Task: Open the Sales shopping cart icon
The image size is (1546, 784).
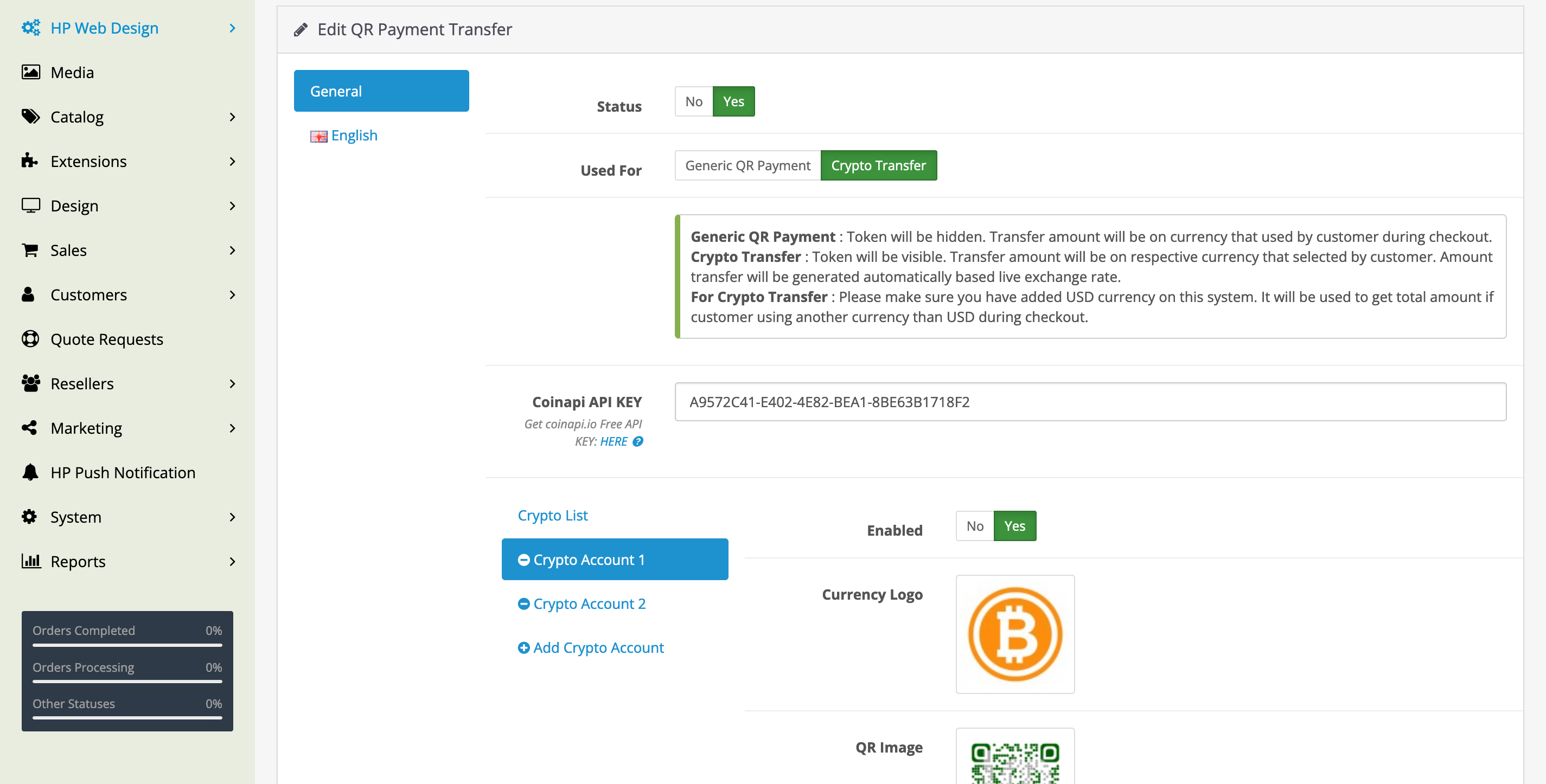Action: pos(30,249)
